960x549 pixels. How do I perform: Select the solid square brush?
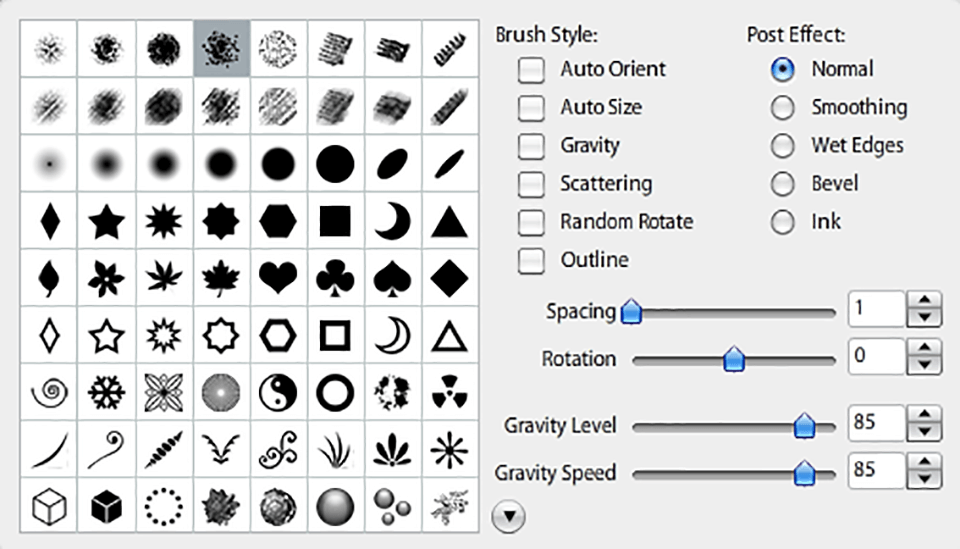coord(335,221)
